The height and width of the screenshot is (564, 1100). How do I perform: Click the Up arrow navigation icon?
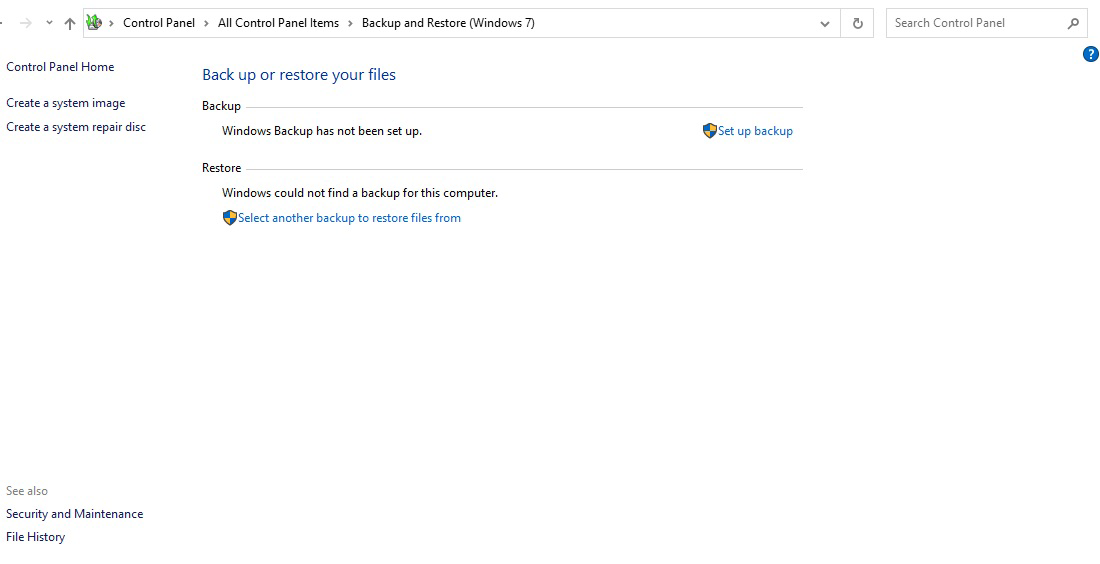tap(69, 23)
